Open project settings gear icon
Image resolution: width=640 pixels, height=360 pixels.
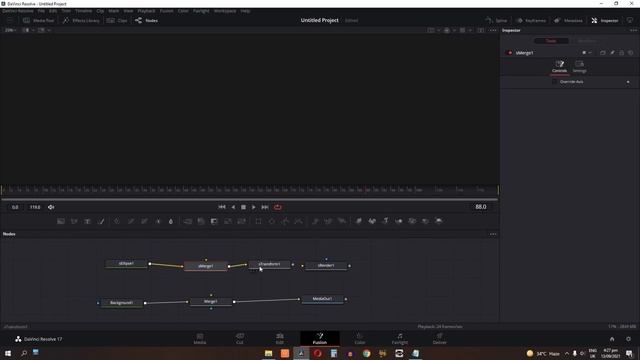(628, 339)
